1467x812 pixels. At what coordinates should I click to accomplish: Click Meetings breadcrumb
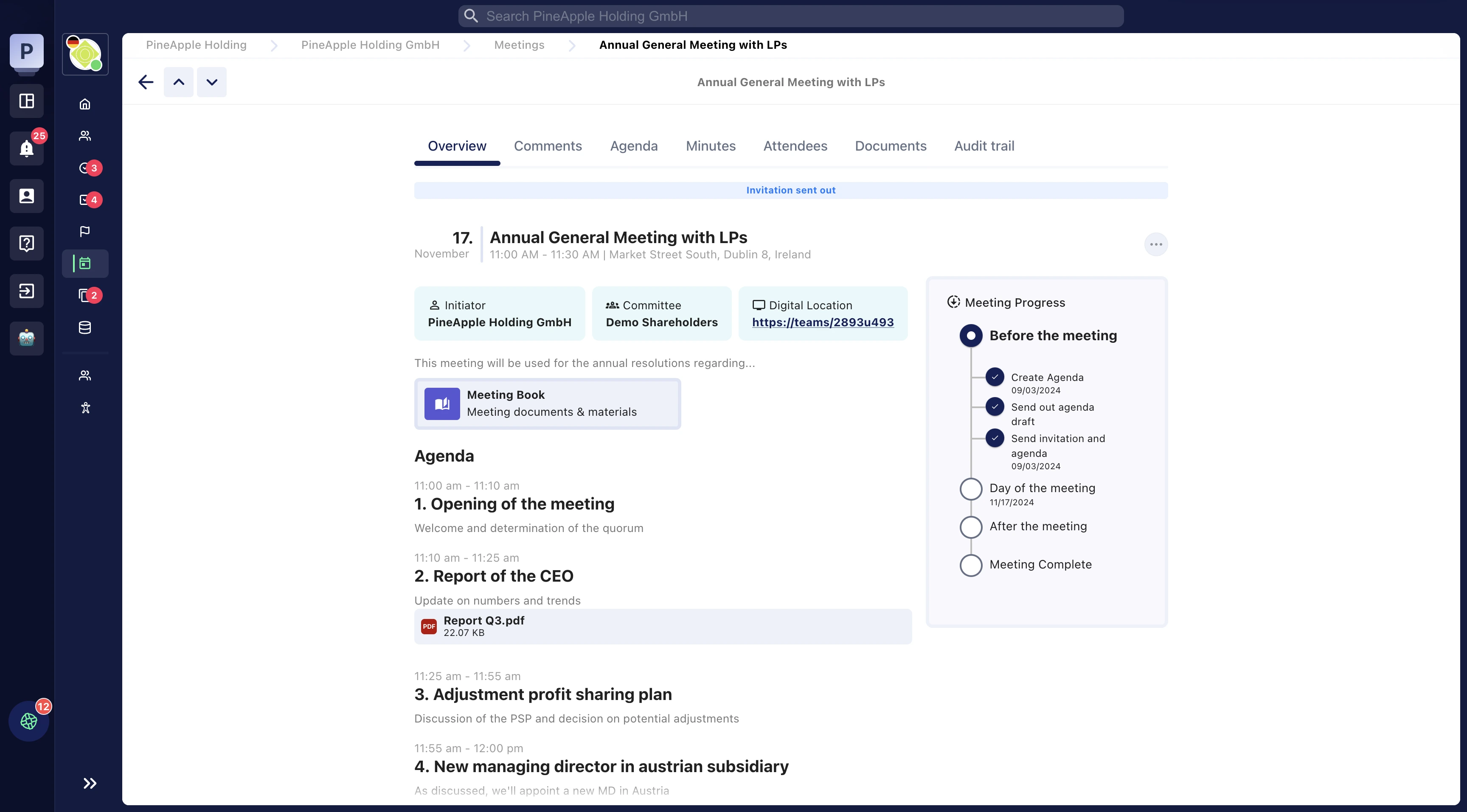pos(520,45)
